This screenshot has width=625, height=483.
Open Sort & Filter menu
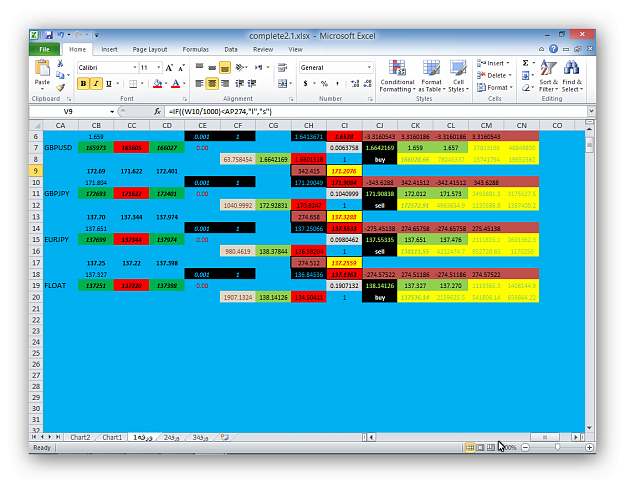click(x=548, y=77)
